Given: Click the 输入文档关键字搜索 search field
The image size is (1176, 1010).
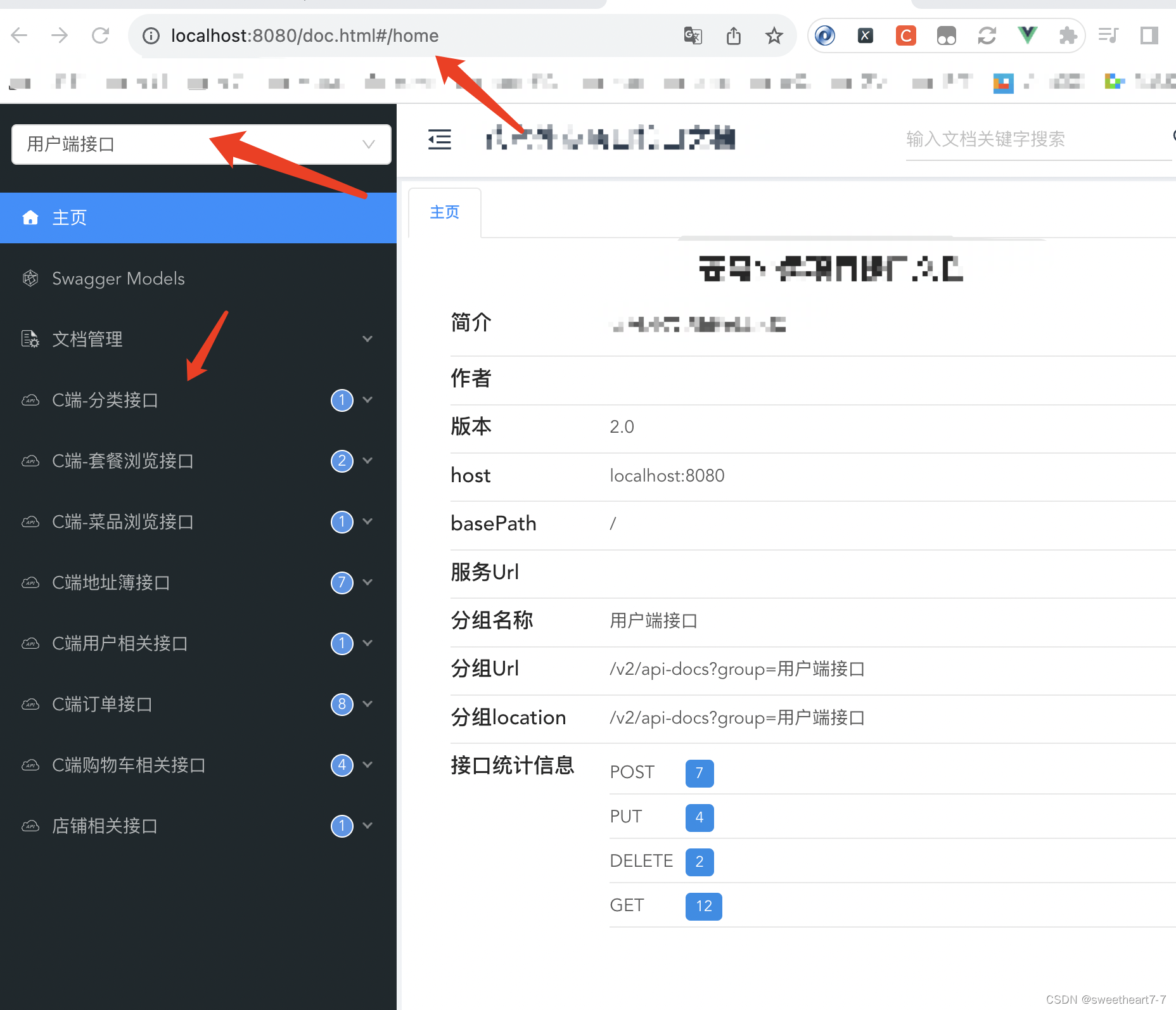Looking at the screenshot, I should [x=1038, y=139].
